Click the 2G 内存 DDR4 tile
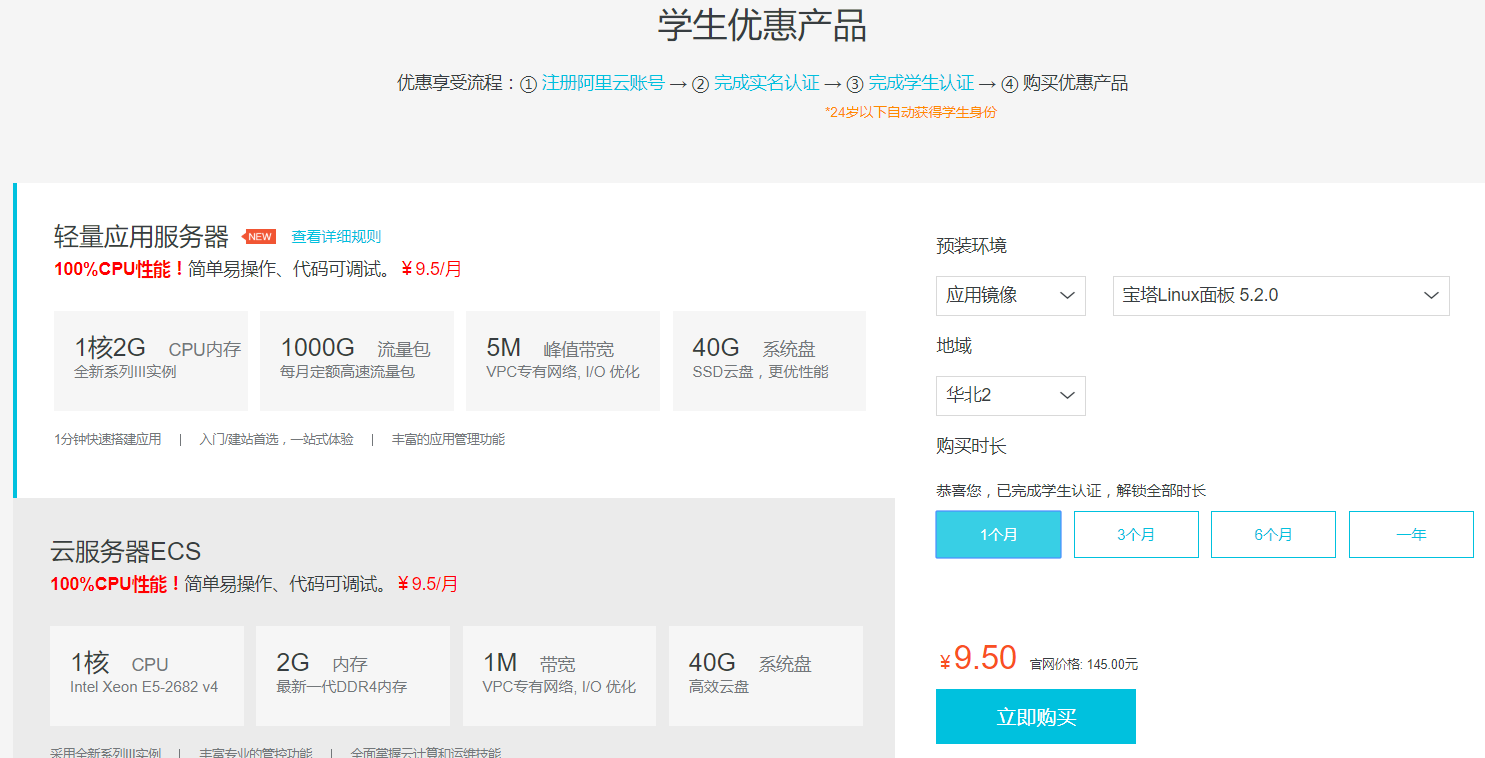The height and width of the screenshot is (758, 1485). click(353, 676)
